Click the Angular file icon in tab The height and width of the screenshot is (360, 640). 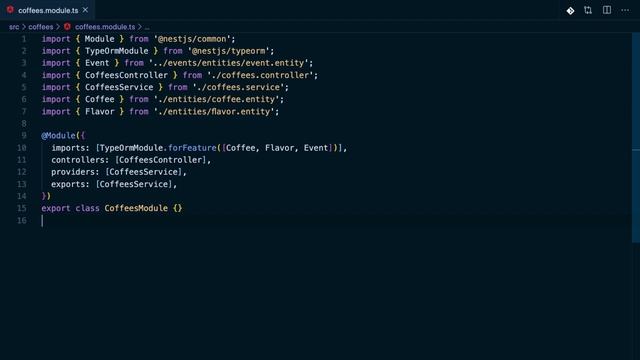coord(10,10)
